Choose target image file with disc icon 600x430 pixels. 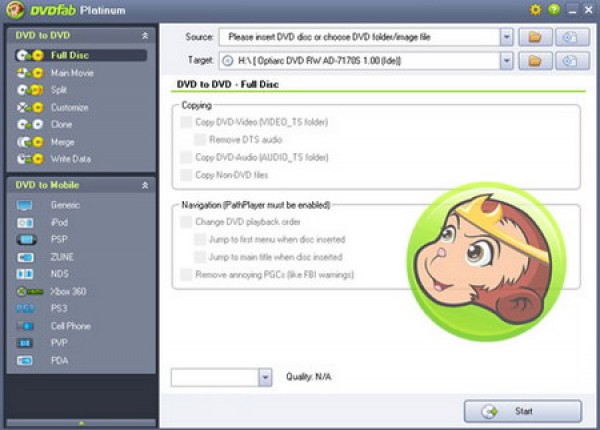pos(572,61)
